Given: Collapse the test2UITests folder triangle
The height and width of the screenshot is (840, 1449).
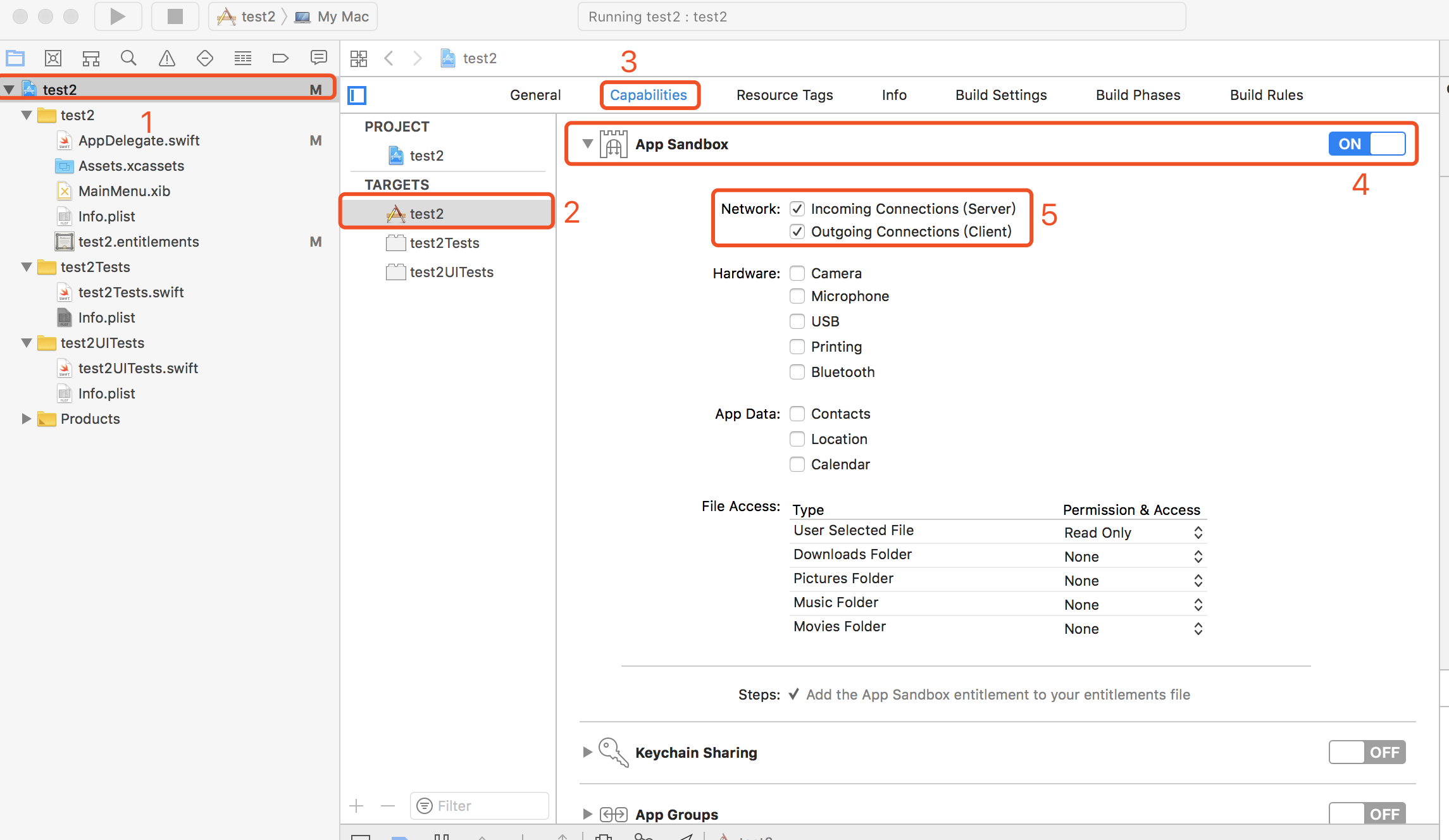Looking at the screenshot, I should point(26,343).
